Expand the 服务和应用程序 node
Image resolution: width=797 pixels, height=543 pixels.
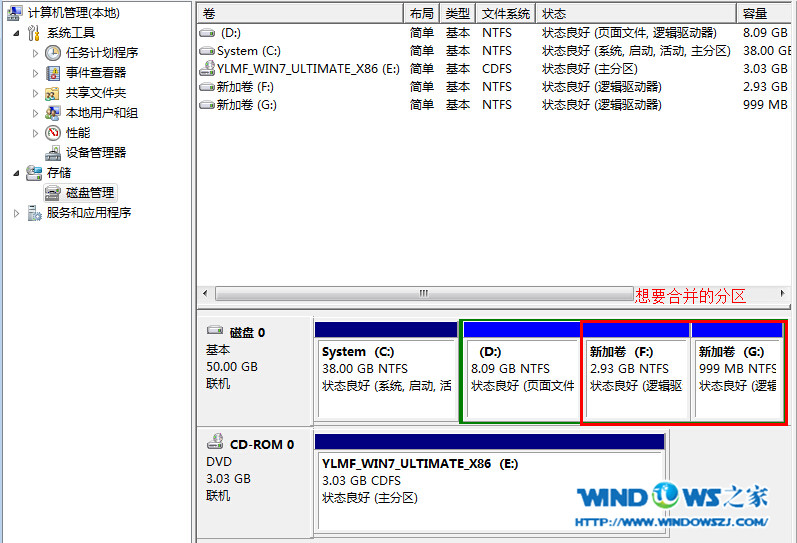[17, 213]
